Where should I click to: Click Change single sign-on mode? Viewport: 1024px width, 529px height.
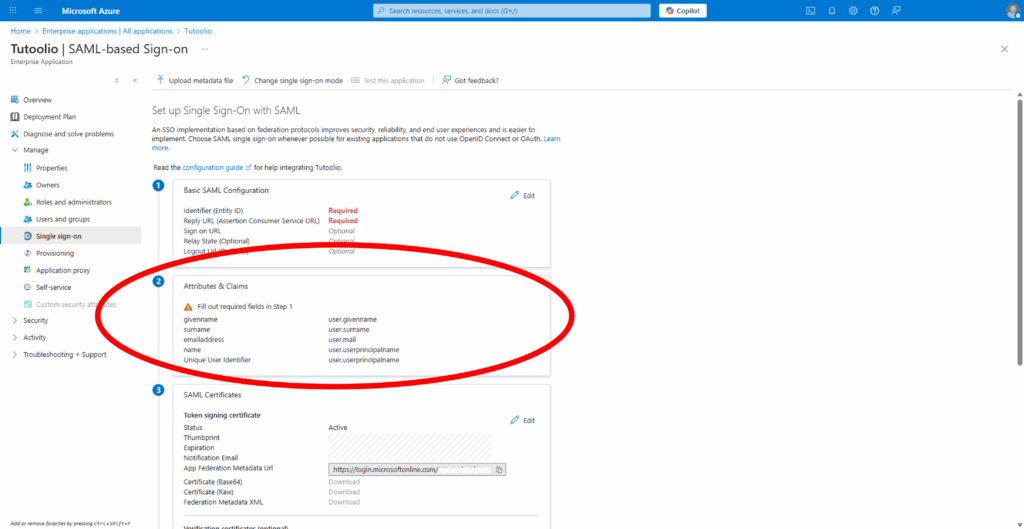pos(292,80)
